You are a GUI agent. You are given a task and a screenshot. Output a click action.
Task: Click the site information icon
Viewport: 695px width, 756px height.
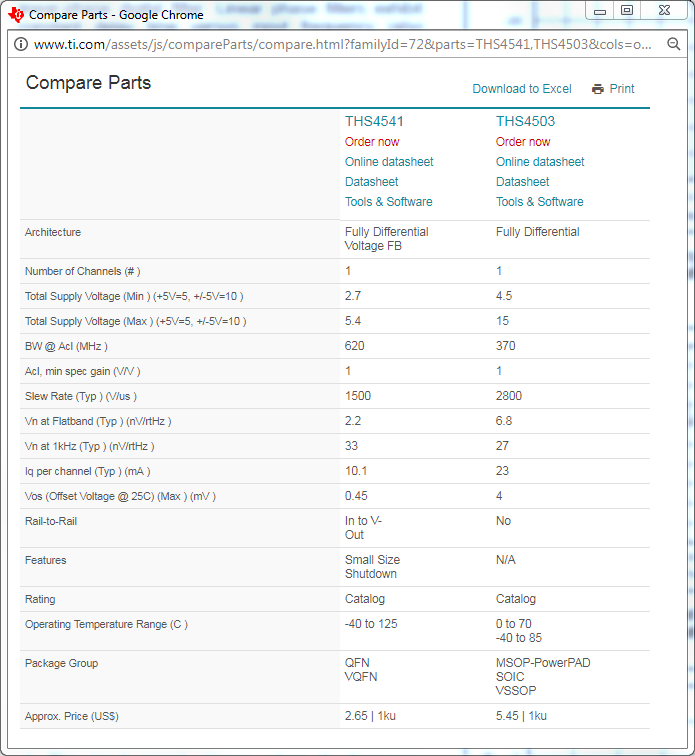coord(20,45)
